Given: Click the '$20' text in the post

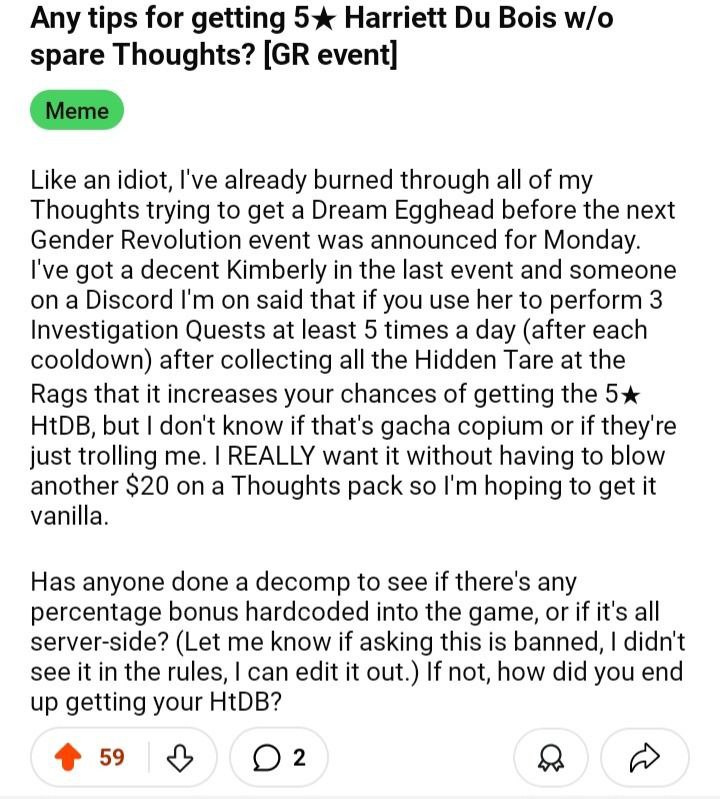Looking at the screenshot, I should coord(147,486).
